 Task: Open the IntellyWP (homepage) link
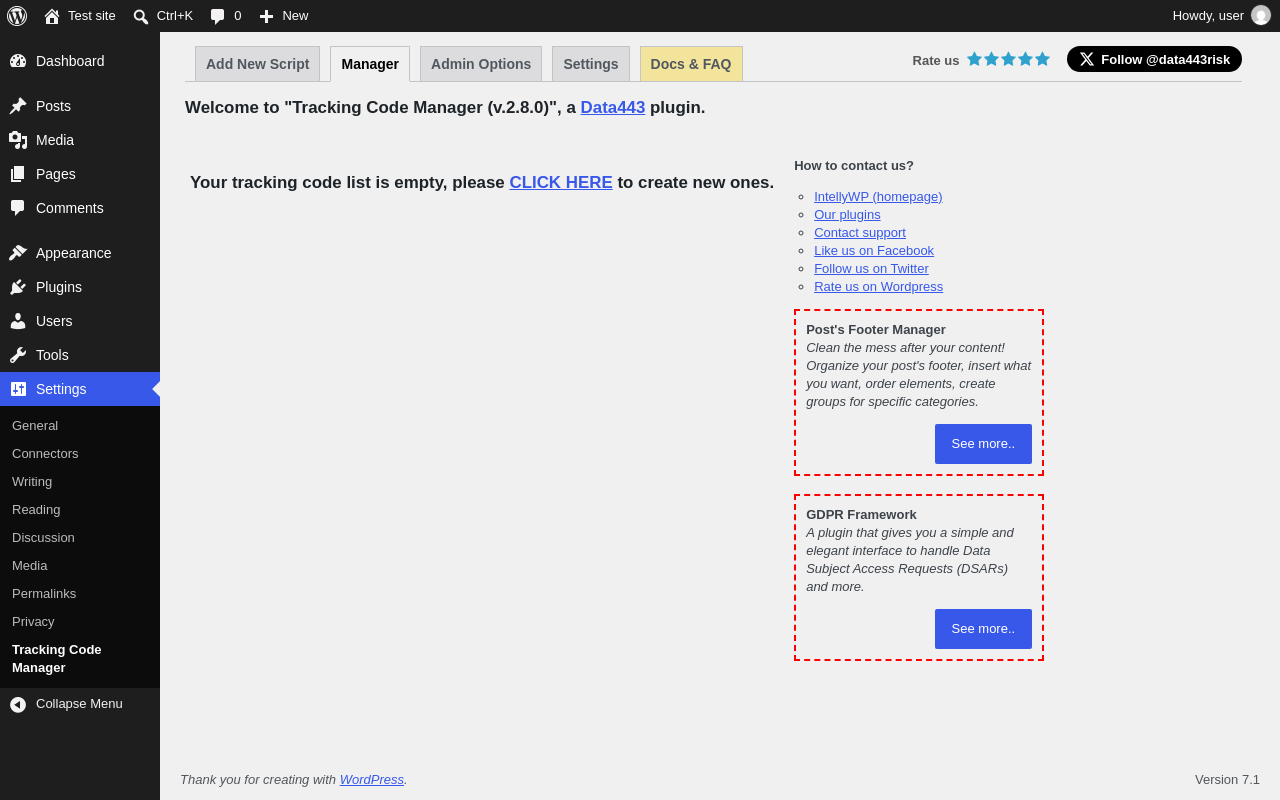click(878, 197)
